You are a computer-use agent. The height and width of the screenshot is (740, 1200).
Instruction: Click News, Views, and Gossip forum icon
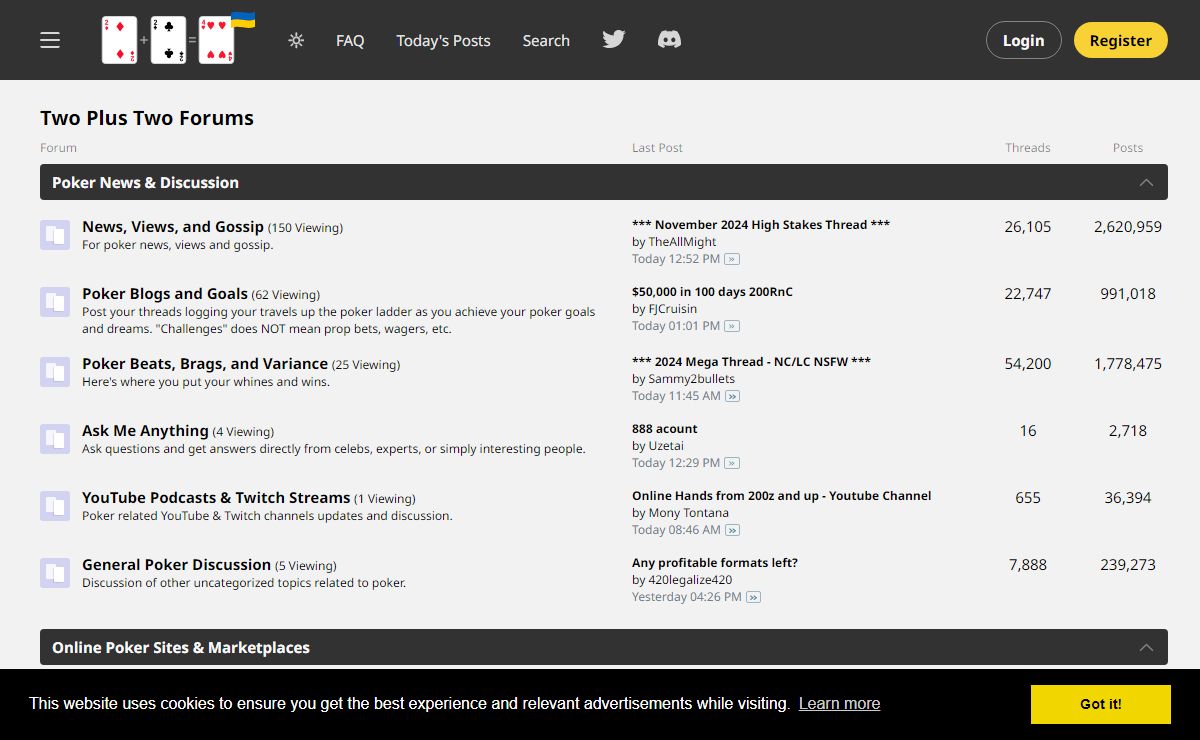point(55,235)
